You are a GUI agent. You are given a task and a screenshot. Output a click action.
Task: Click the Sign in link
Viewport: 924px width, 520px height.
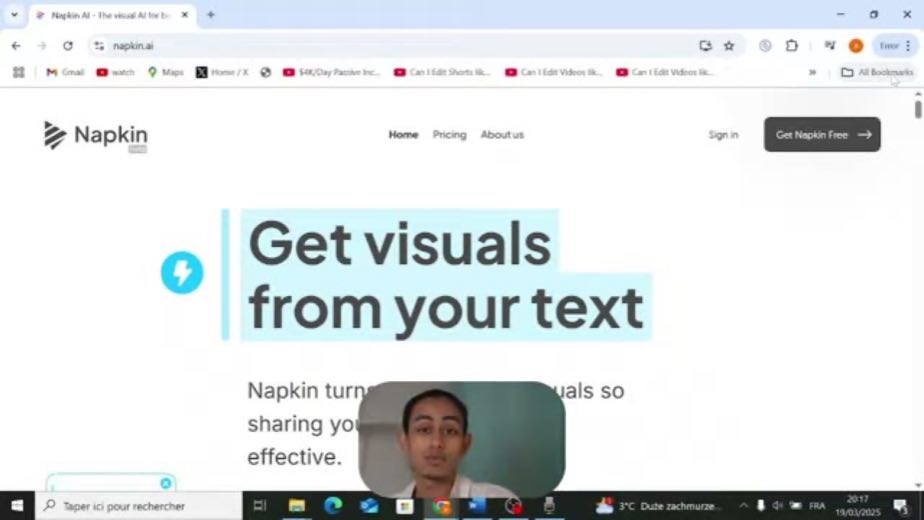[723, 134]
